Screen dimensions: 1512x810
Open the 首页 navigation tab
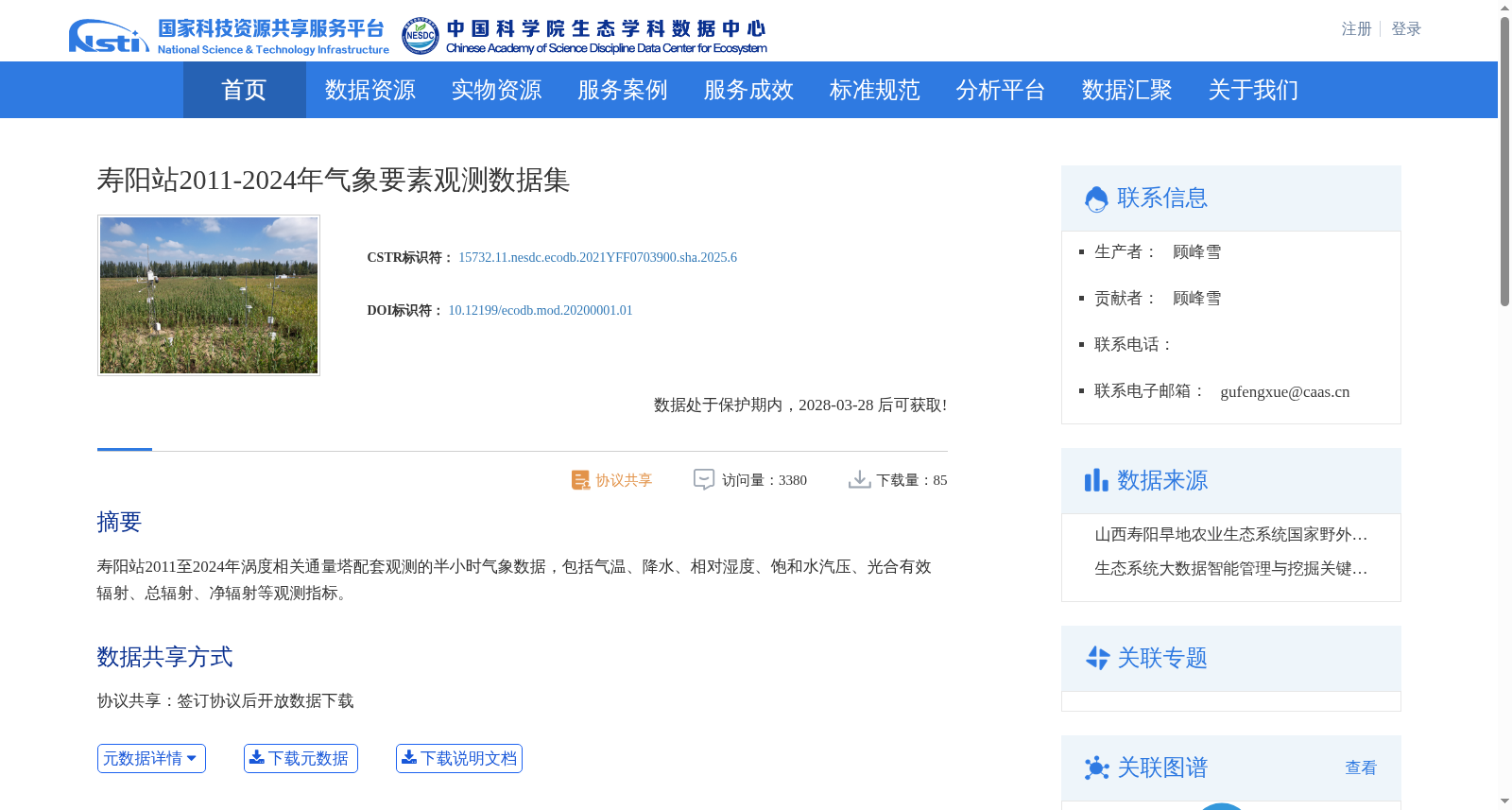click(x=244, y=90)
